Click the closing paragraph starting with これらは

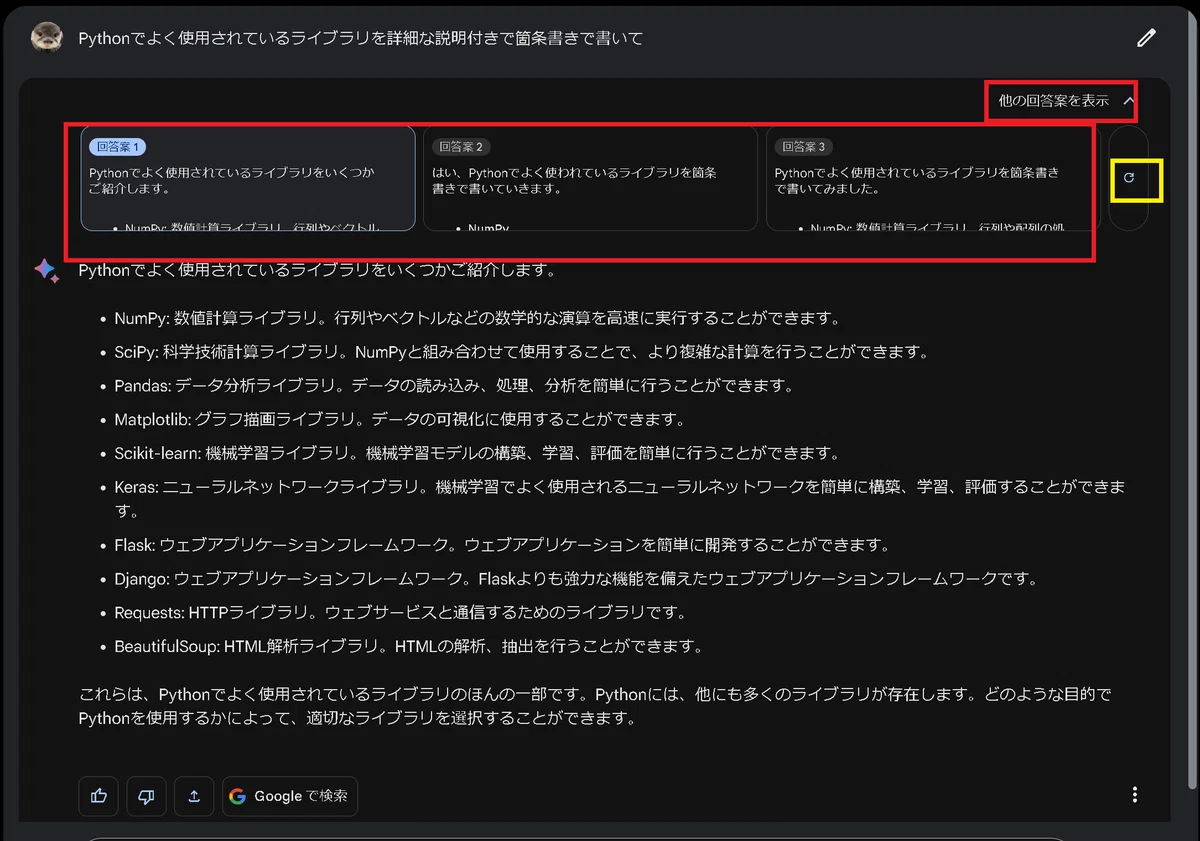(x=596, y=706)
